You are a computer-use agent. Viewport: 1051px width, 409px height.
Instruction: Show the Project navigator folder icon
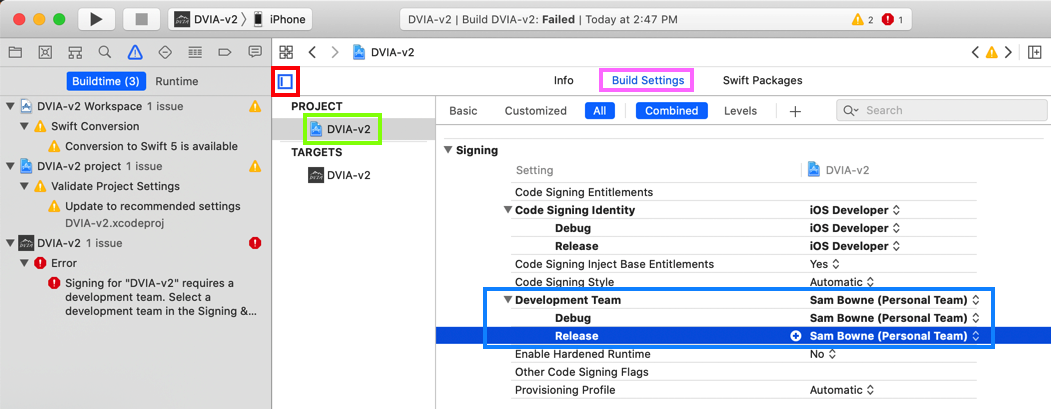(15, 52)
